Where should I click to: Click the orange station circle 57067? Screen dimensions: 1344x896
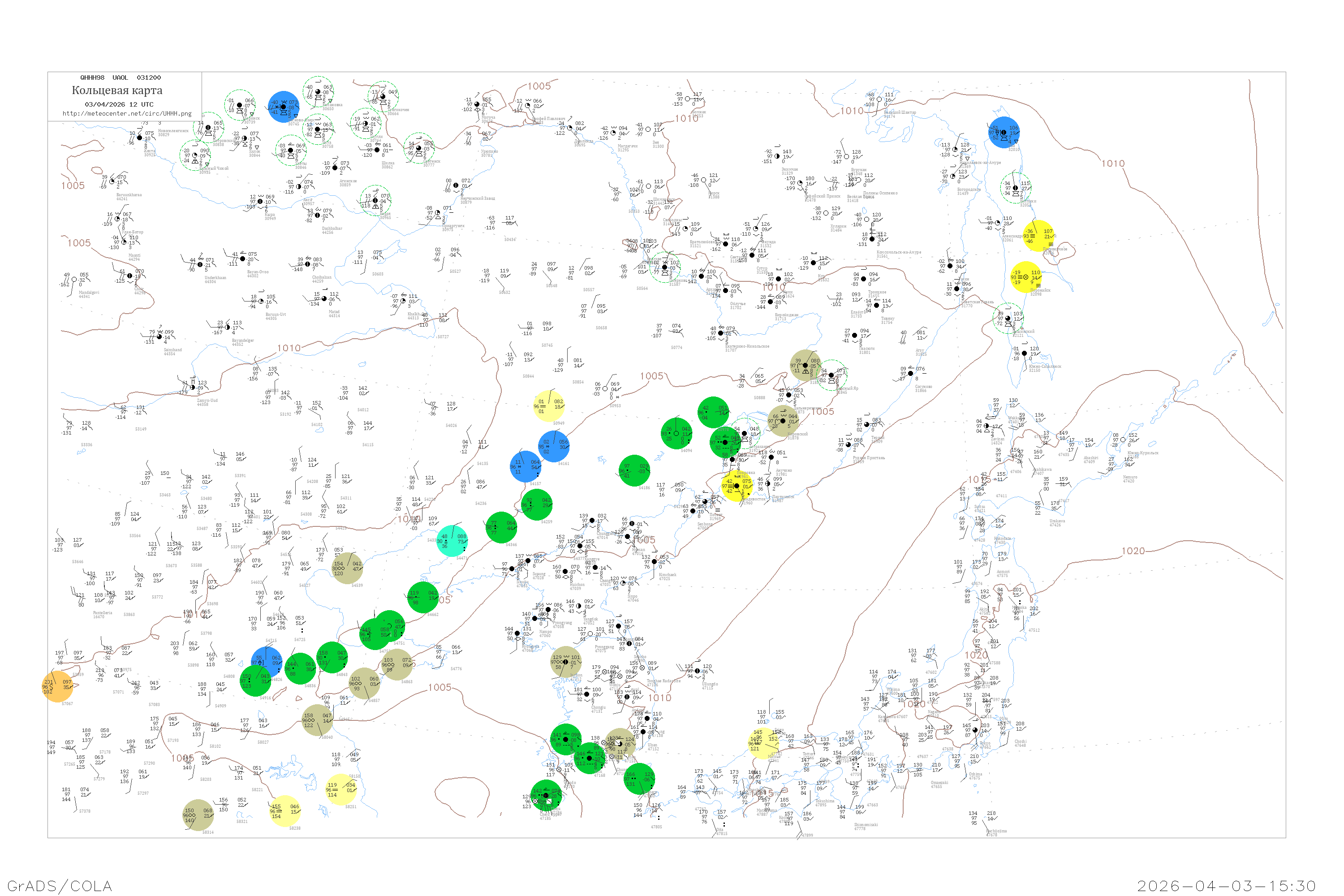58,686
